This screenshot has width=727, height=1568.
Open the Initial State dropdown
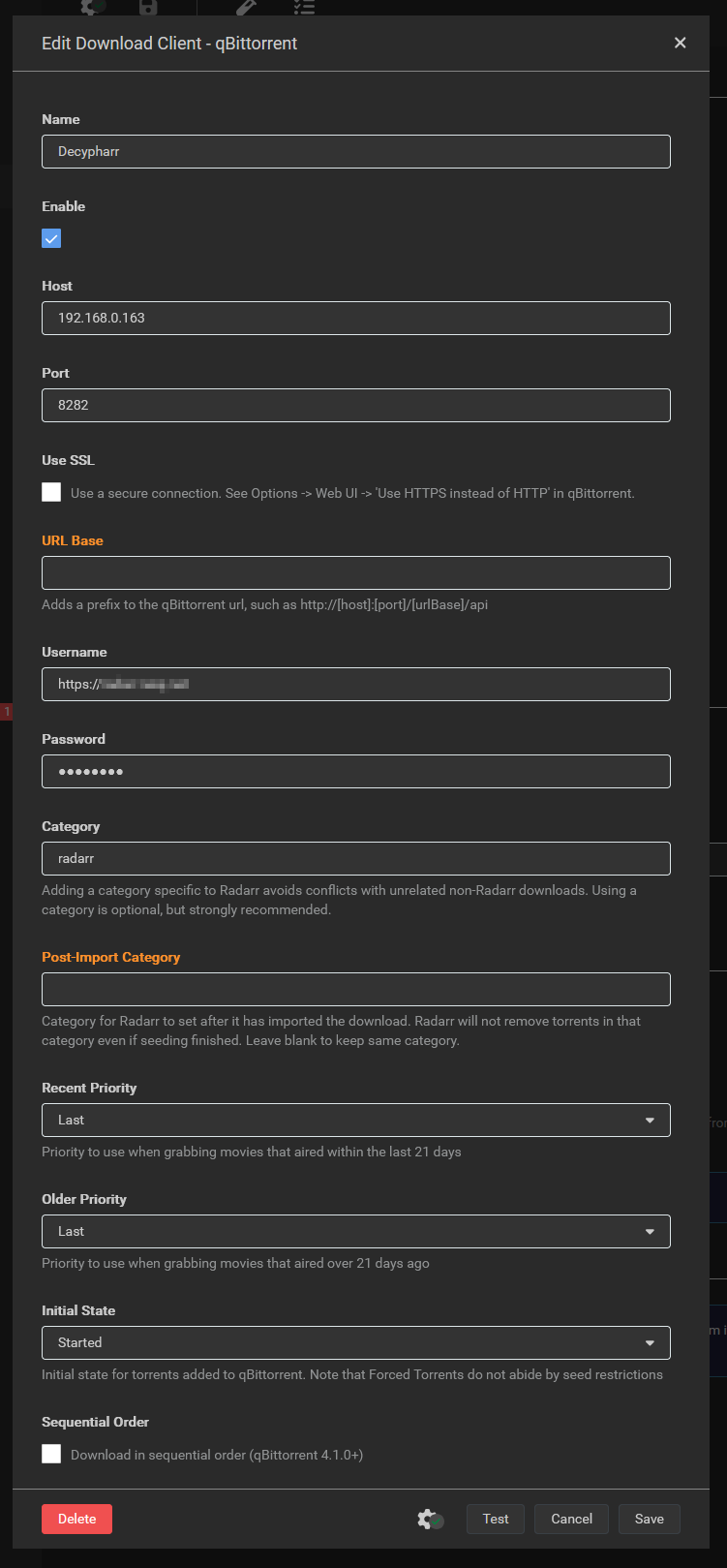coord(356,1342)
